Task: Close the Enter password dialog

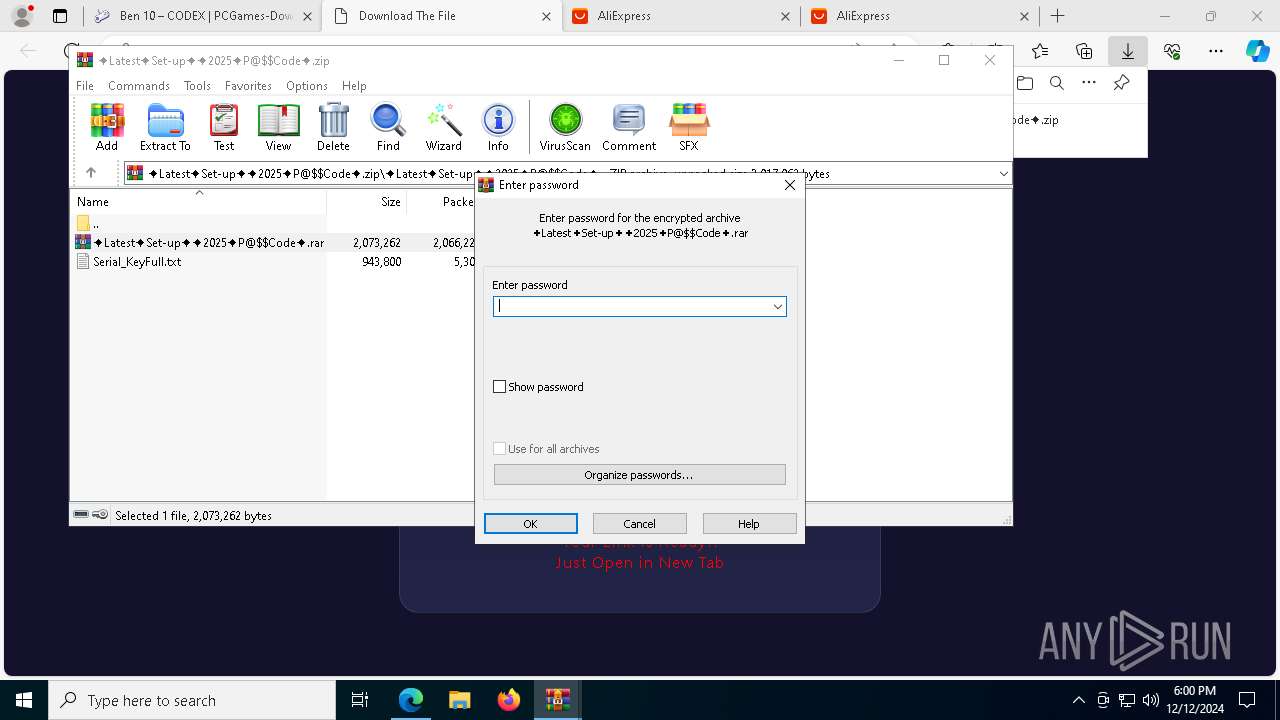Action: pyautogui.click(x=790, y=185)
